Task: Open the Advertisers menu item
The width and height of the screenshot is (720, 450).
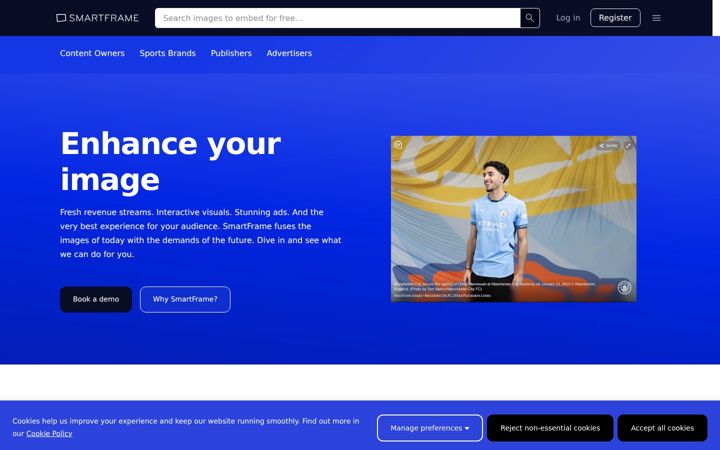Action: click(x=289, y=53)
